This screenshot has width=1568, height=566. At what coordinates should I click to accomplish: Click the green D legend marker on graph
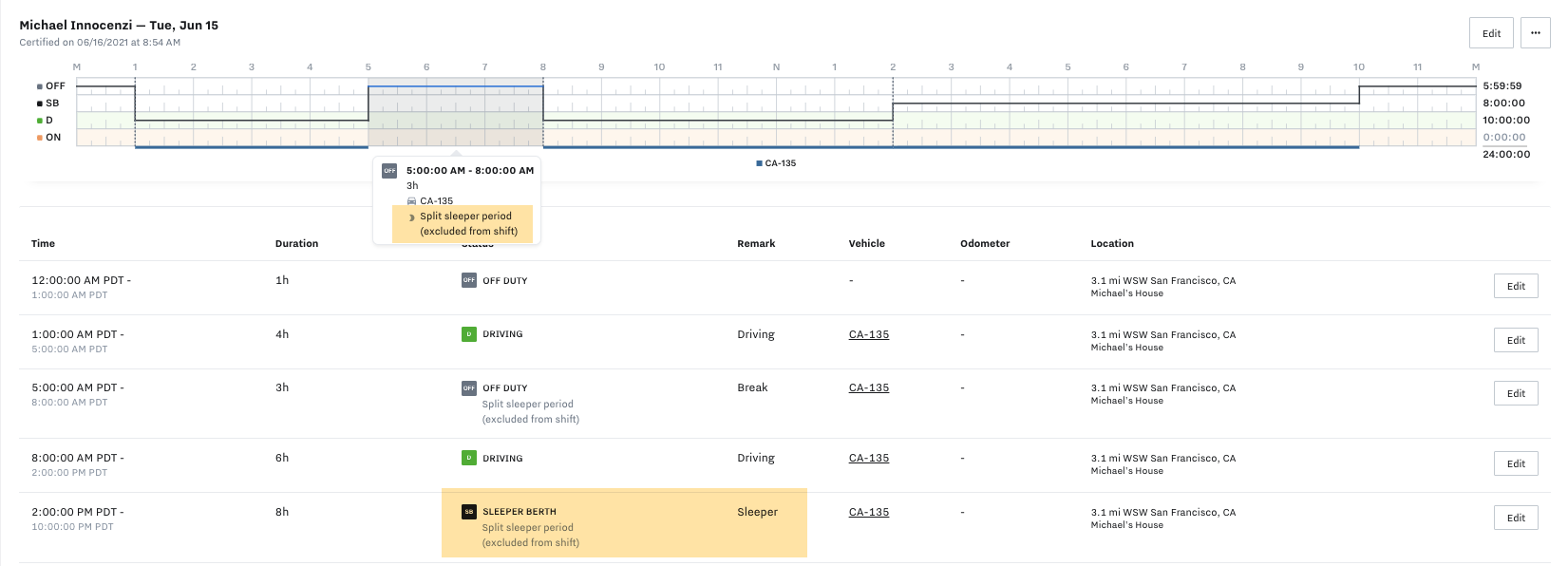click(x=39, y=121)
